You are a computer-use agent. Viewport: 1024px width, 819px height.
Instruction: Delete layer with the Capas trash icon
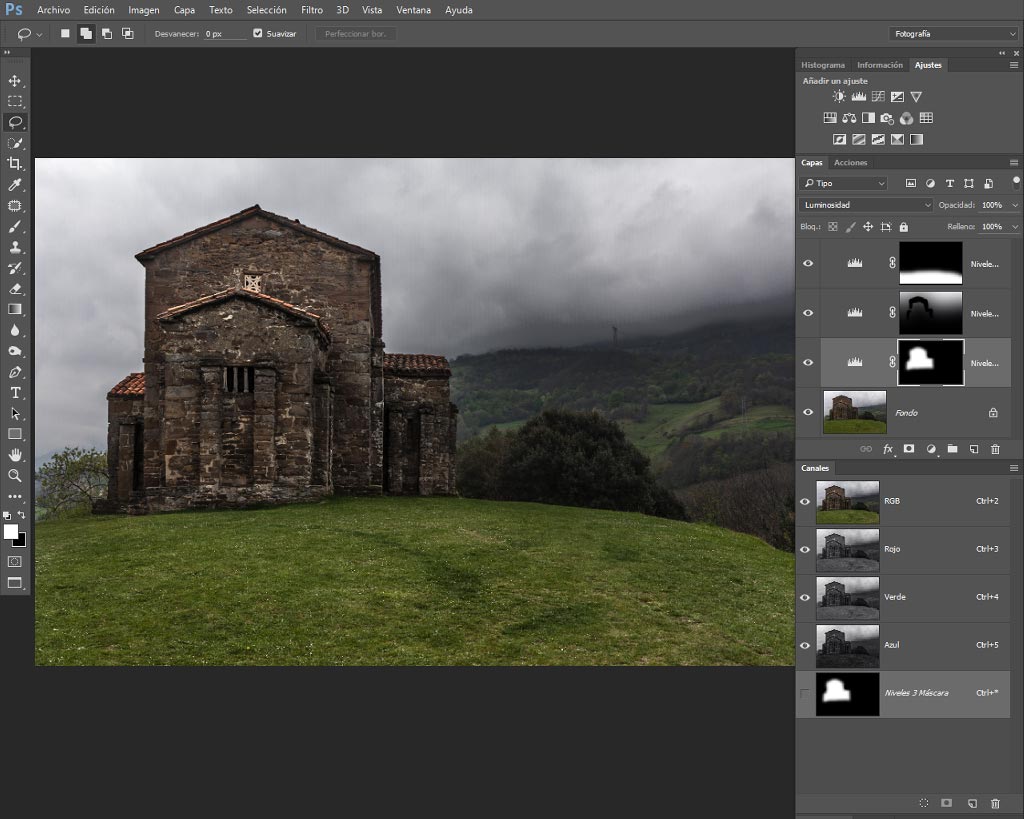(995, 449)
